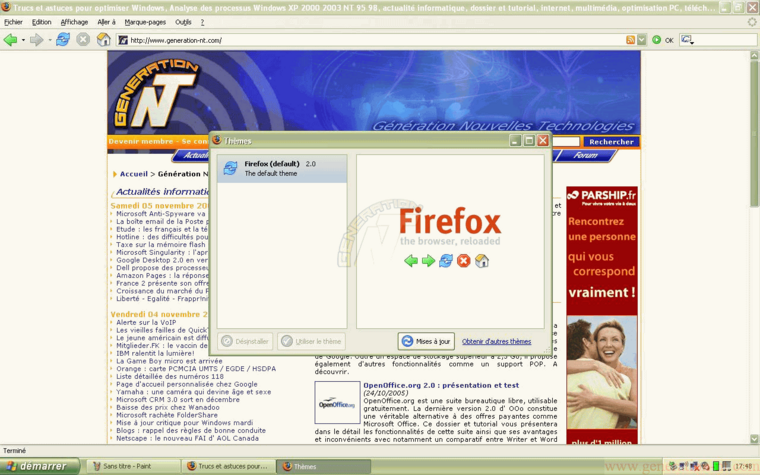The height and width of the screenshot is (475, 760).
Task: Click the Utiliser le thème button
Action: pyautogui.click(x=311, y=341)
